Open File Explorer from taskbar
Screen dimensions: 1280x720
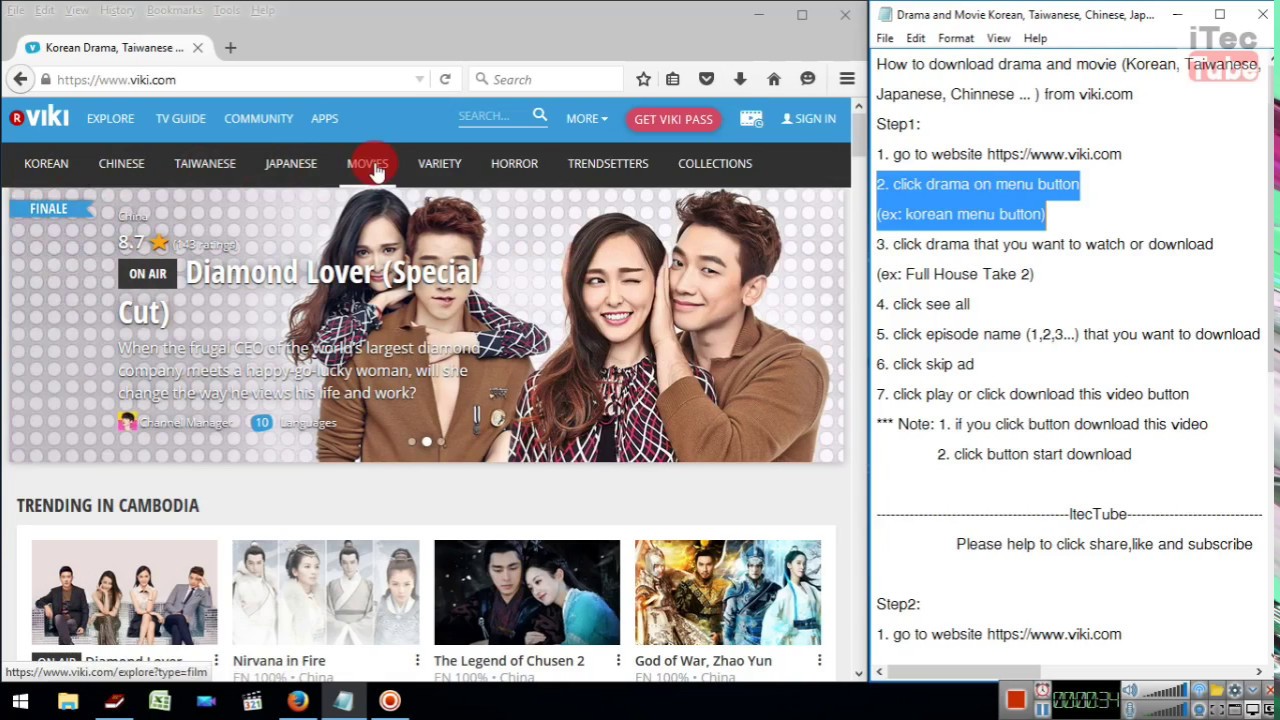[68, 701]
